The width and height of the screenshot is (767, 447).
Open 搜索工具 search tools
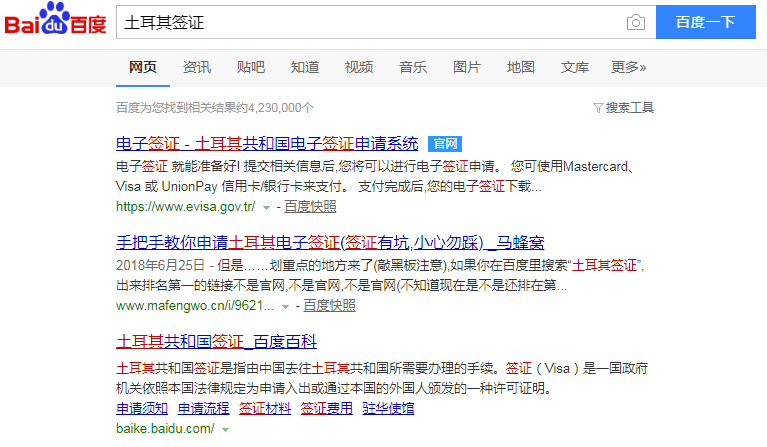tap(624, 108)
